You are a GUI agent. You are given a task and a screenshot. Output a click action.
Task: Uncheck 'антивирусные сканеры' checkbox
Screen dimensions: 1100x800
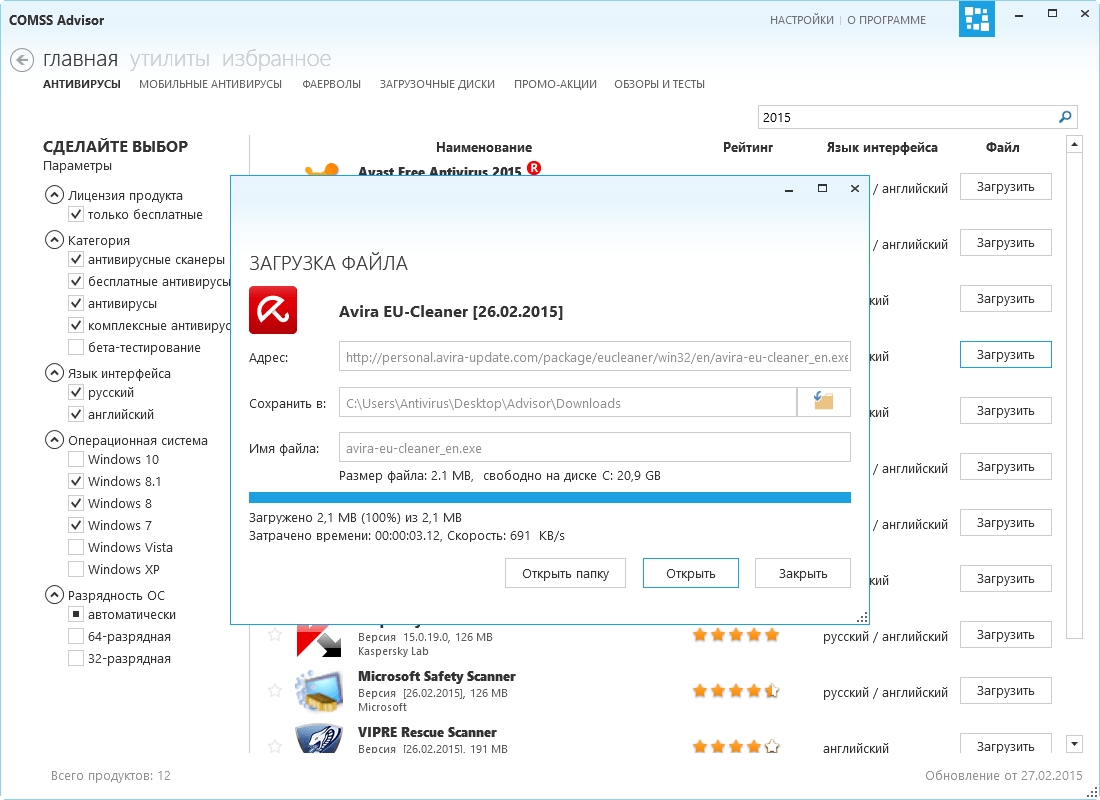[76, 260]
